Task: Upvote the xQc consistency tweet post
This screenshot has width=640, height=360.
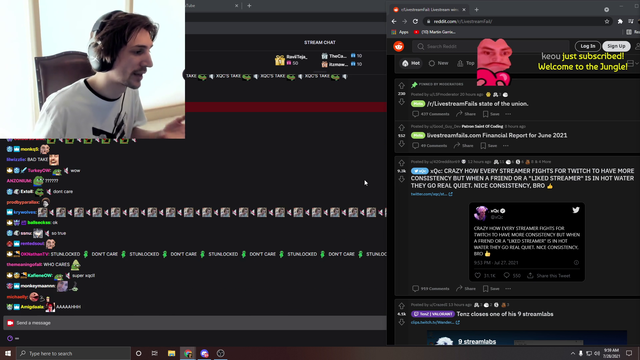Action: pyautogui.click(x=402, y=163)
